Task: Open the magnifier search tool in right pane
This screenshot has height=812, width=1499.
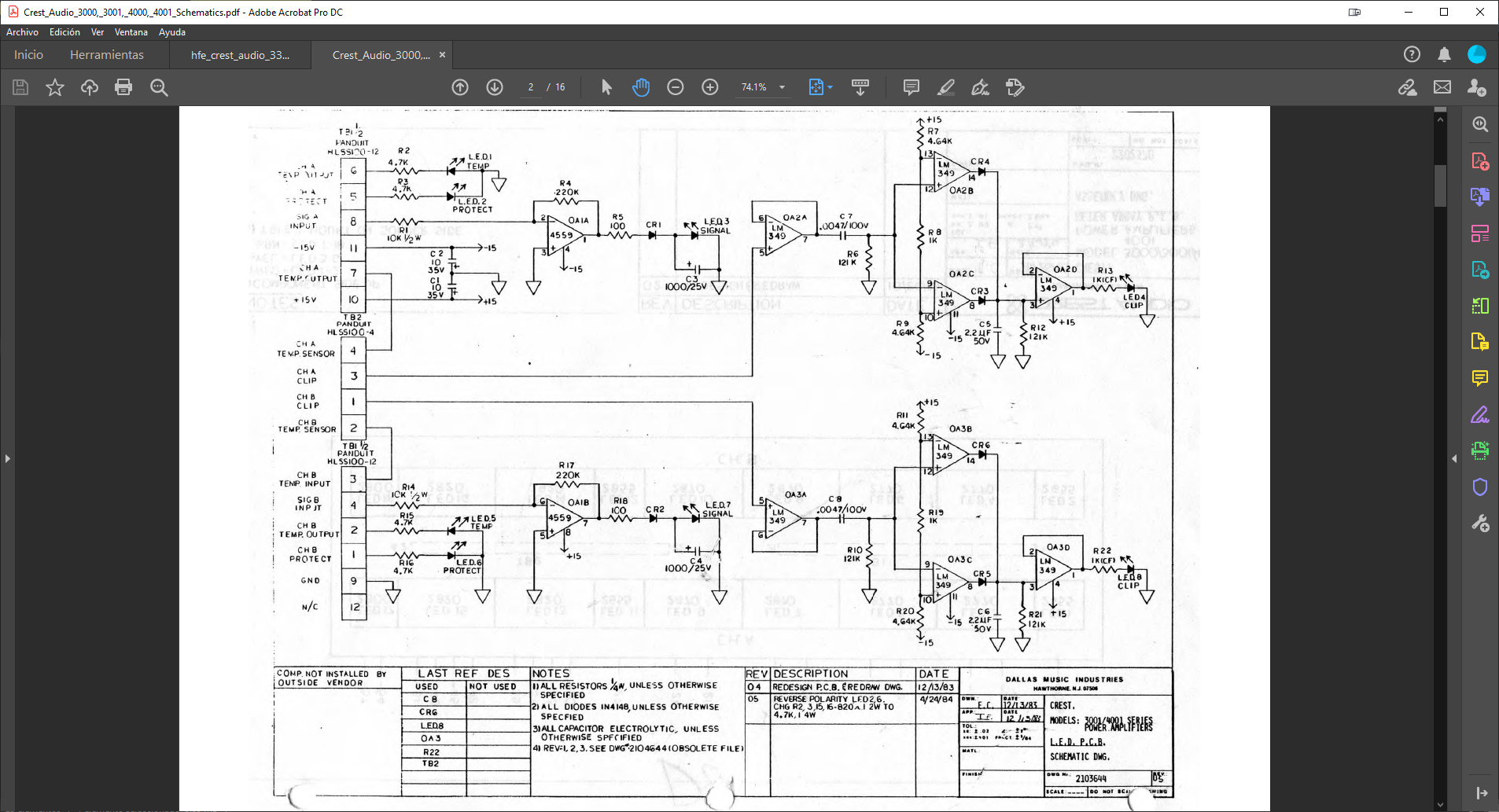Action: tap(1480, 124)
